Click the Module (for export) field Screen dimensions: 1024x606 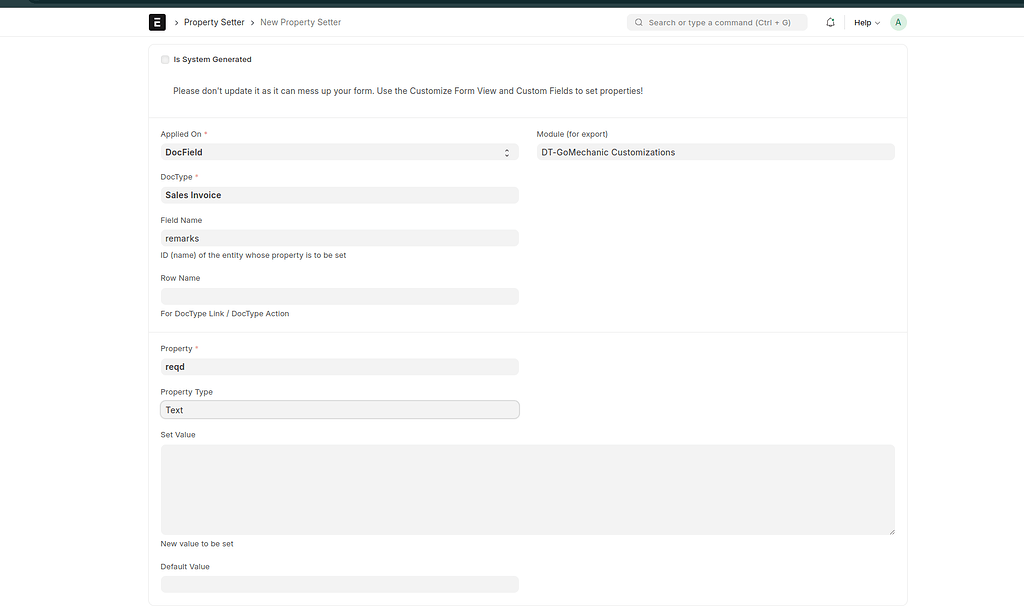[x=715, y=152]
